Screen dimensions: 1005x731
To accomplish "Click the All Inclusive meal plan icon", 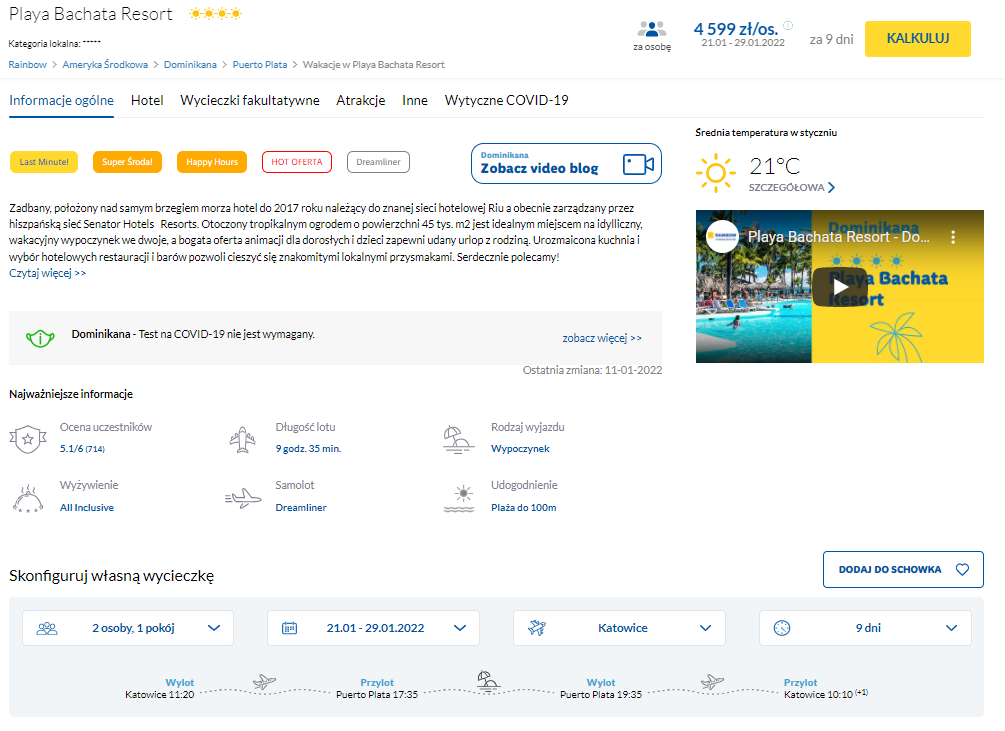I will [x=27, y=496].
